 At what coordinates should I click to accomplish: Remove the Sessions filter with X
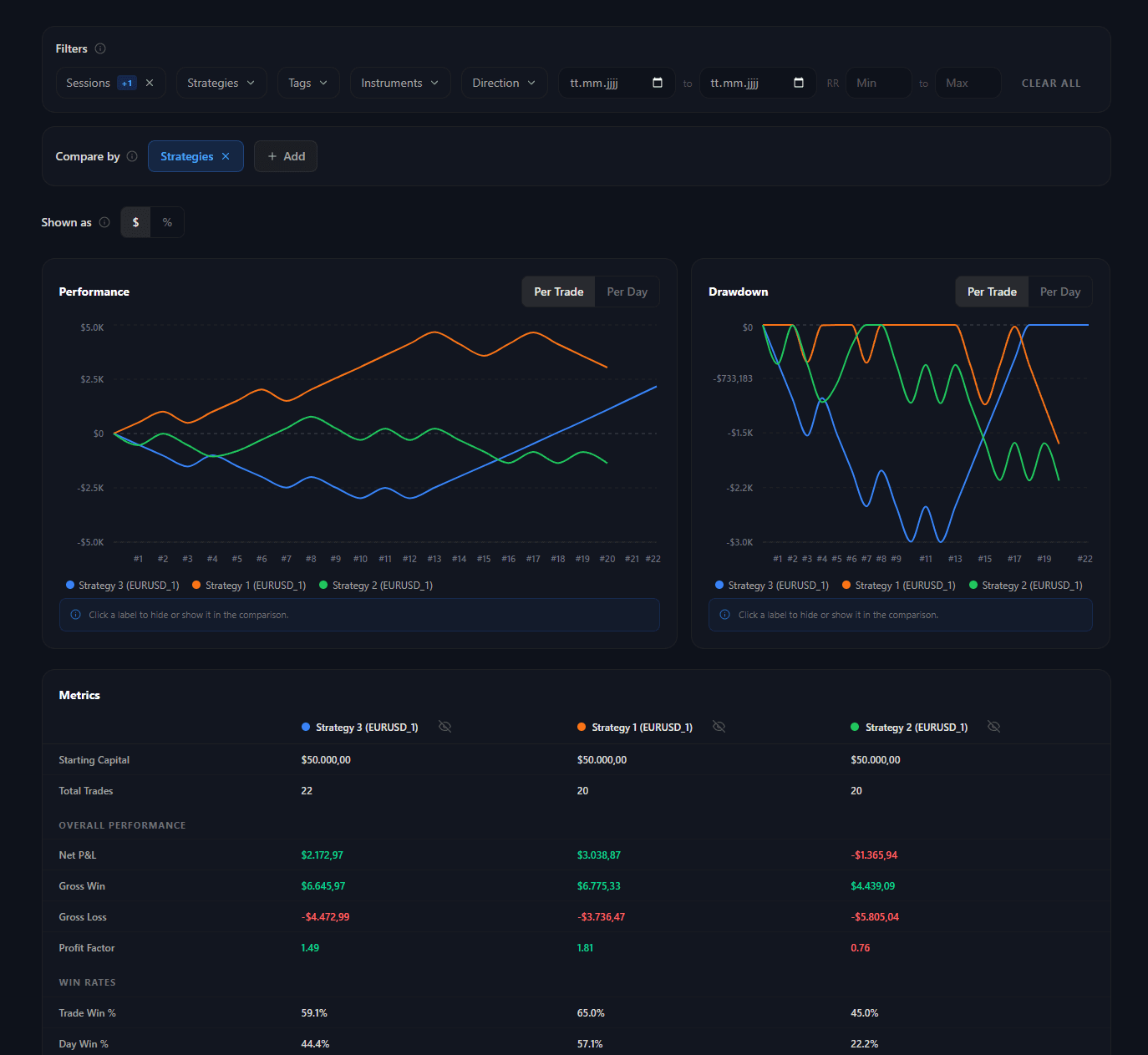(x=150, y=83)
